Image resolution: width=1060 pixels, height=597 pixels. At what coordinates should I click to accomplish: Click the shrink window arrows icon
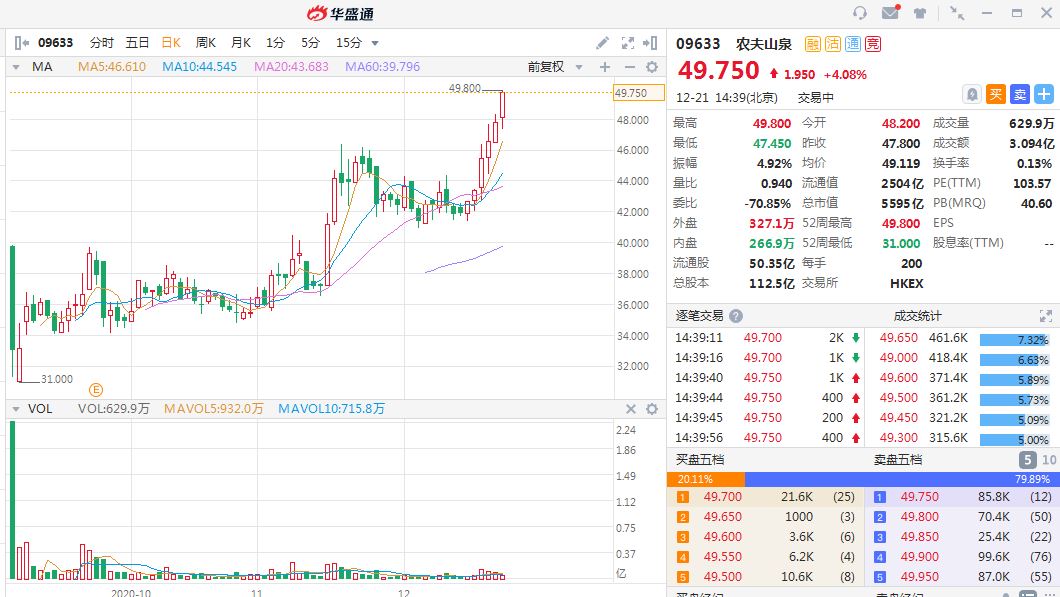[957, 13]
